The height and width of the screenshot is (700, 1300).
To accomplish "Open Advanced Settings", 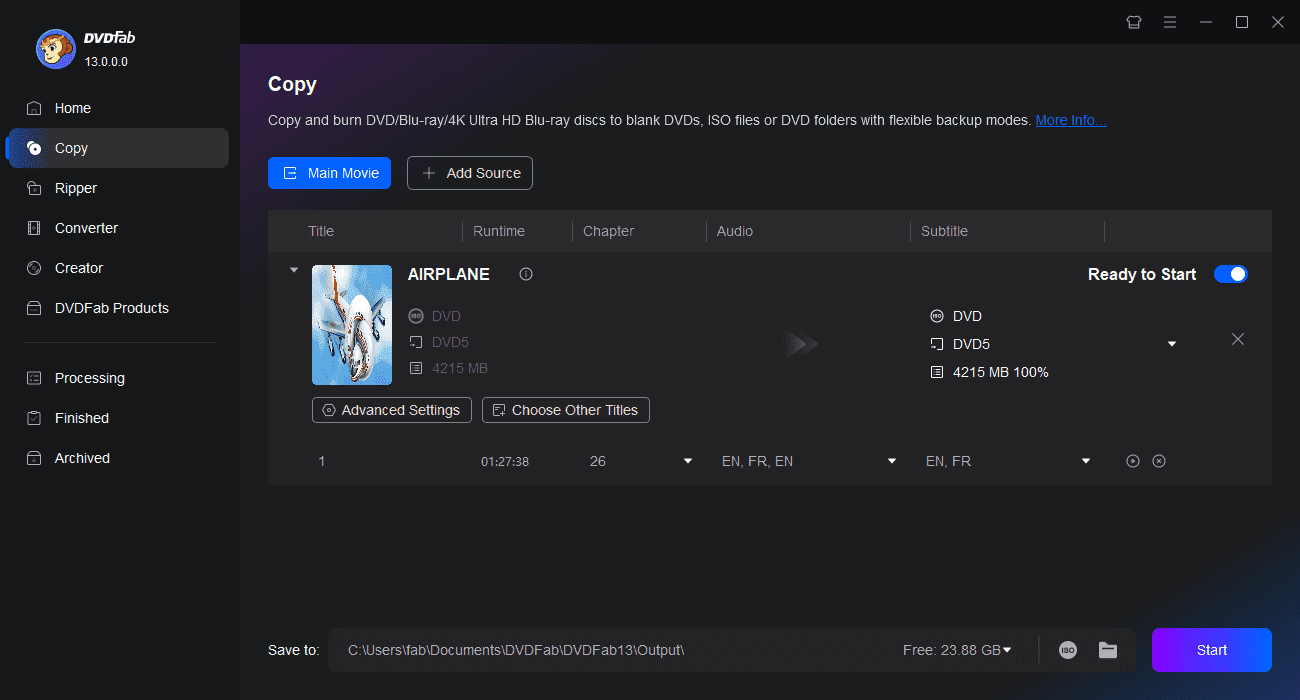I will (391, 410).
